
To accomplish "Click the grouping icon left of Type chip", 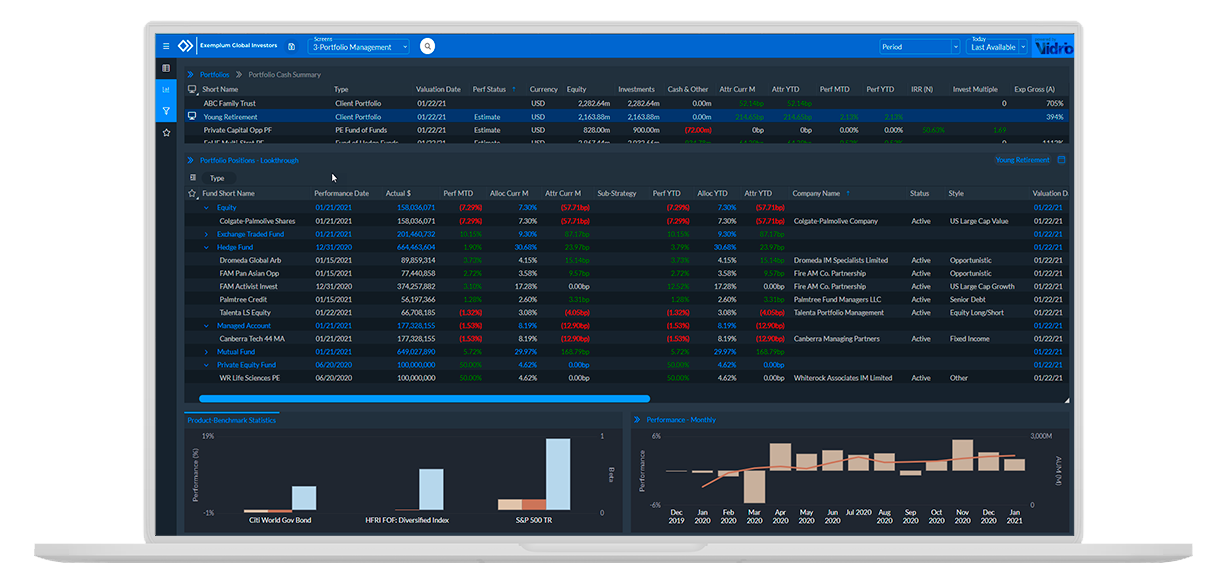I will [193, 177].
